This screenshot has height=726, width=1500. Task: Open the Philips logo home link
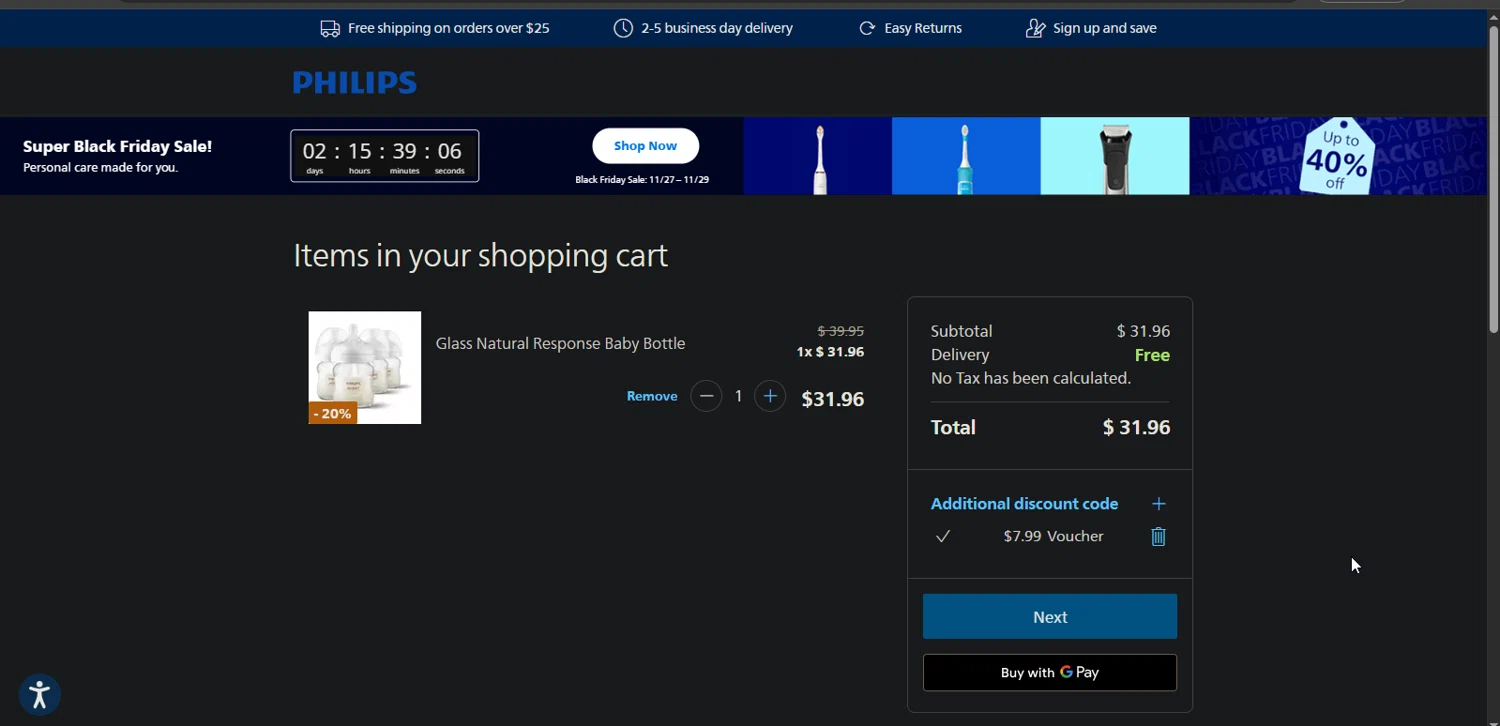355,82
